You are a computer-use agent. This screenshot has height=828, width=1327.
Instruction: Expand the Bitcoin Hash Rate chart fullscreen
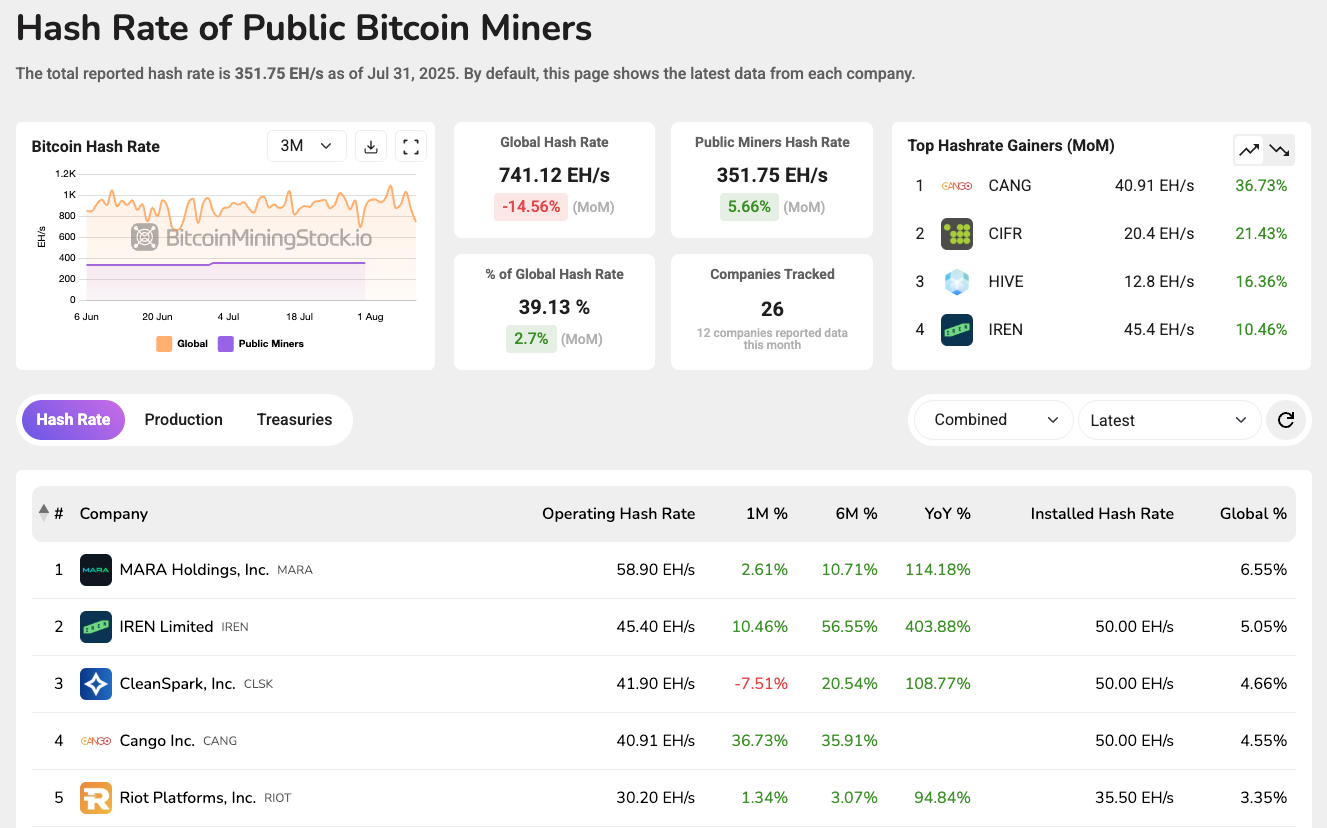coord(410,147)
